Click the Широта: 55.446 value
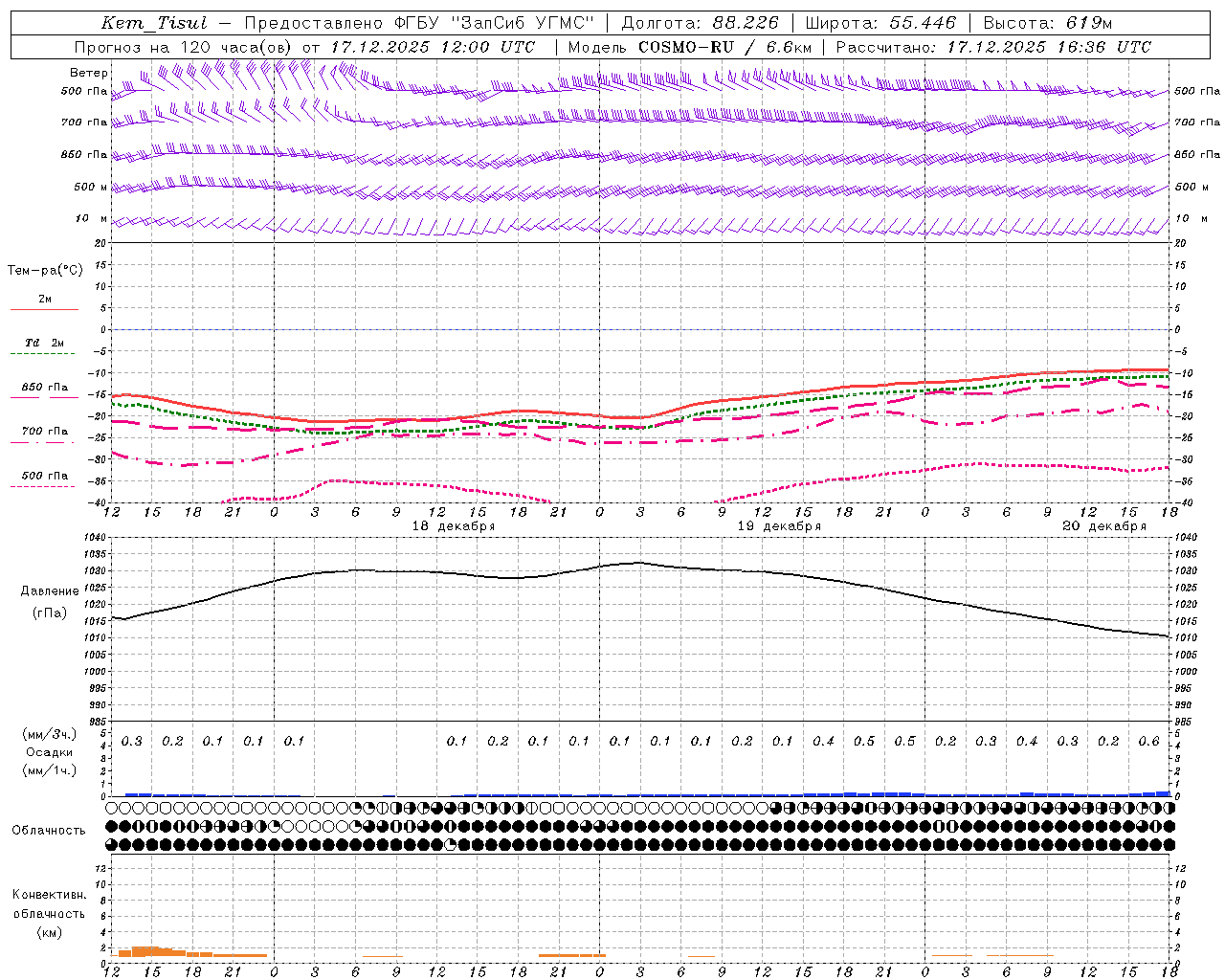The width and height of the screenshot is (1225, 980). [x=880, y=23]
